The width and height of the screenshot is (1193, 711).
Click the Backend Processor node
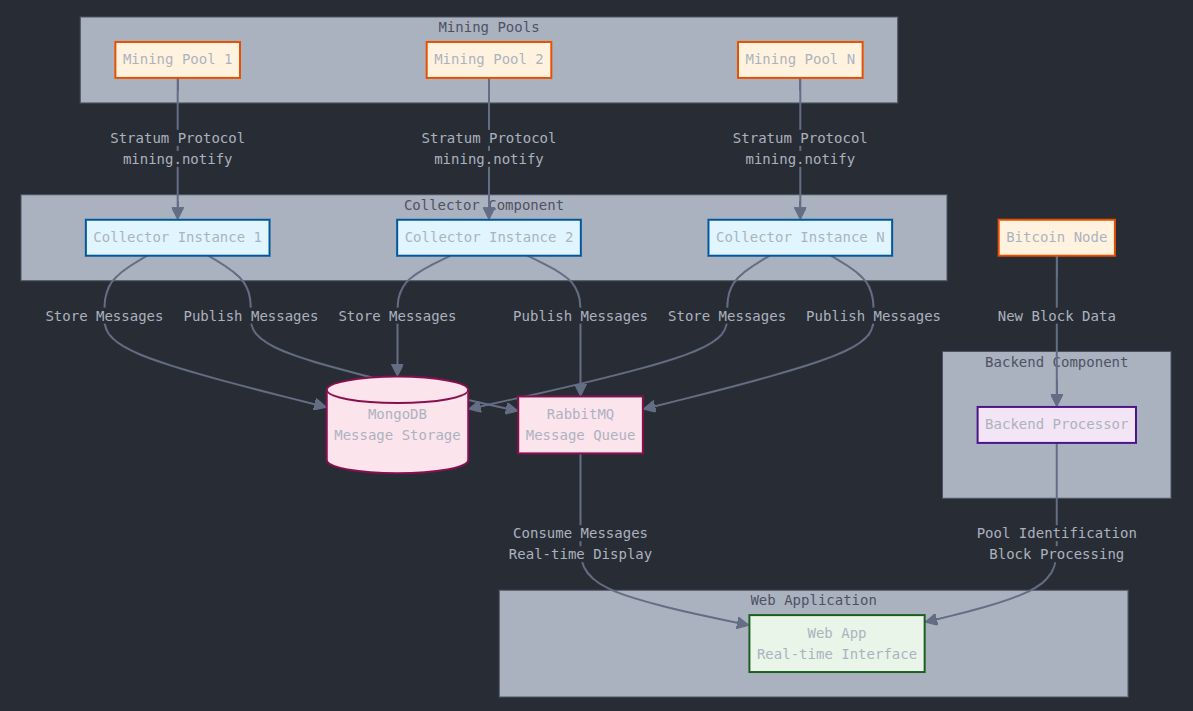click(1056, 425)
